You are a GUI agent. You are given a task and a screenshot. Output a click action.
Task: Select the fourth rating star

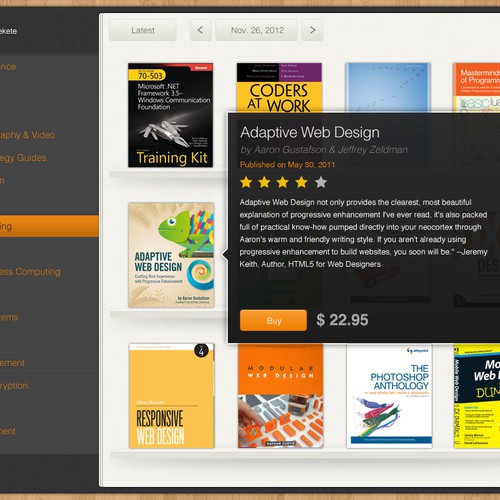(301, 182)
